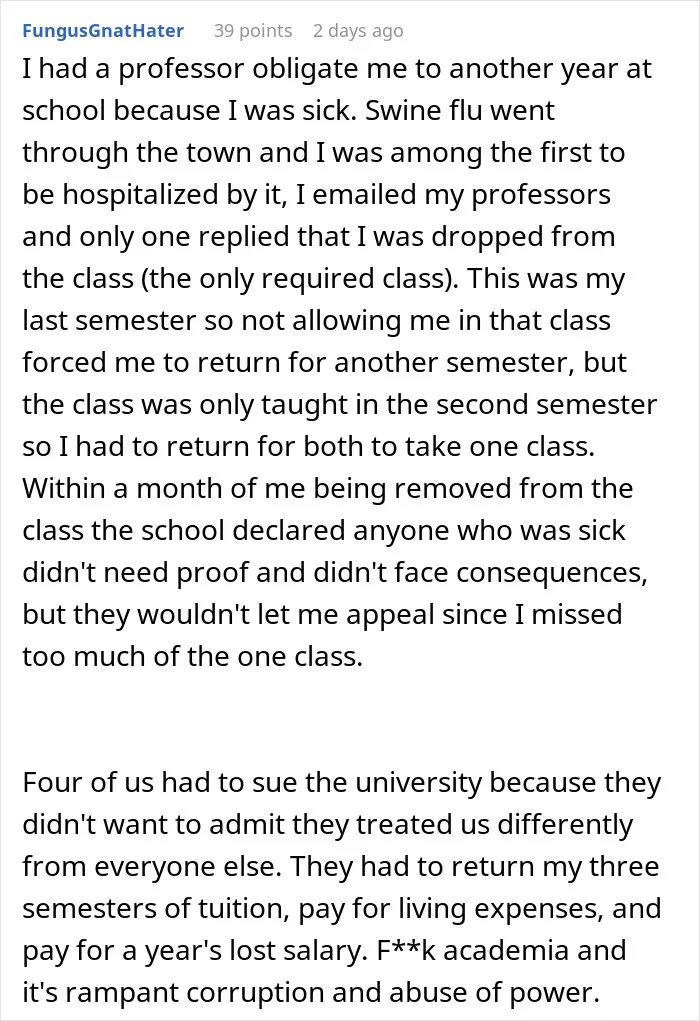
Task: Click the 39 points score label
Action: click(x=253, y=31)
